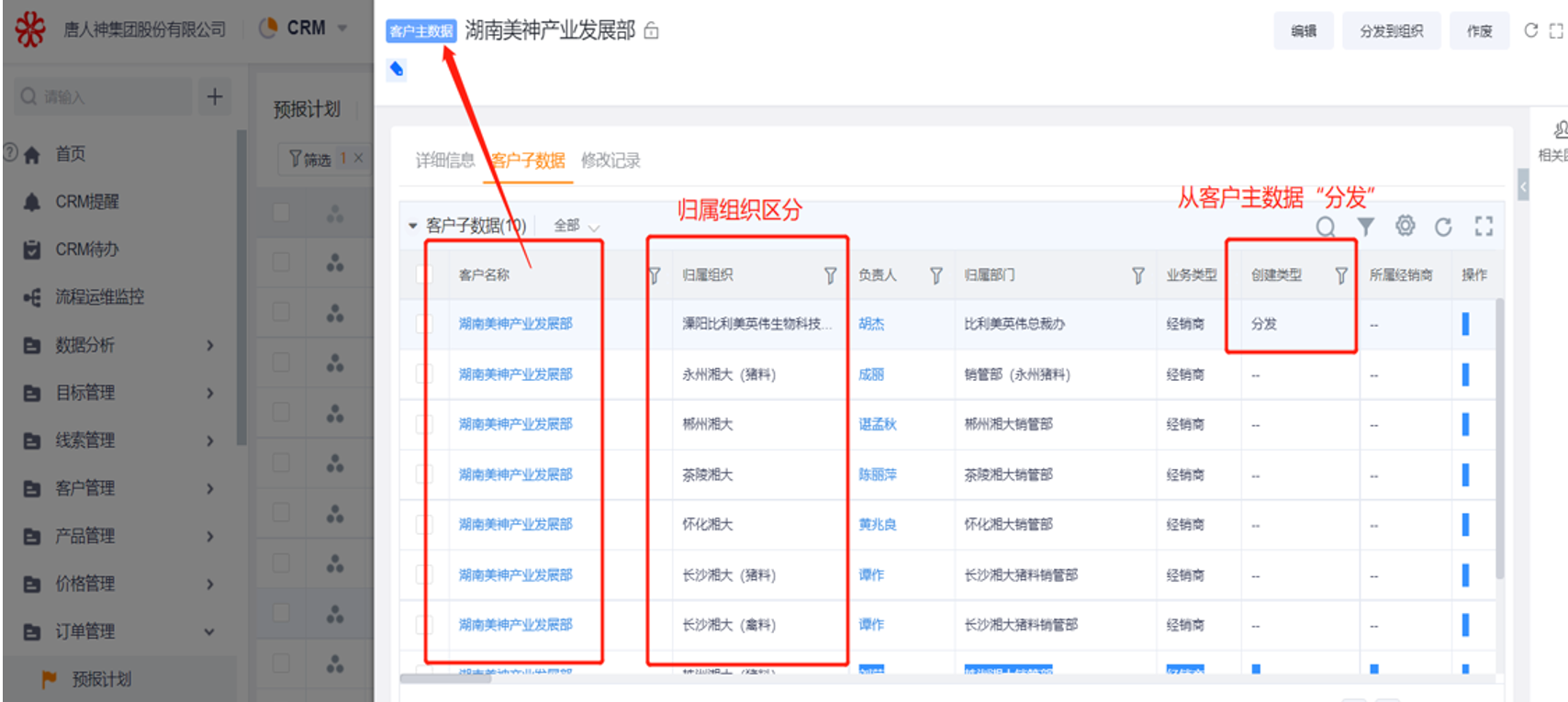This screenshot has height=702, width=1568.
Task: Click the 编辑 button
Action: (1304, 31)
